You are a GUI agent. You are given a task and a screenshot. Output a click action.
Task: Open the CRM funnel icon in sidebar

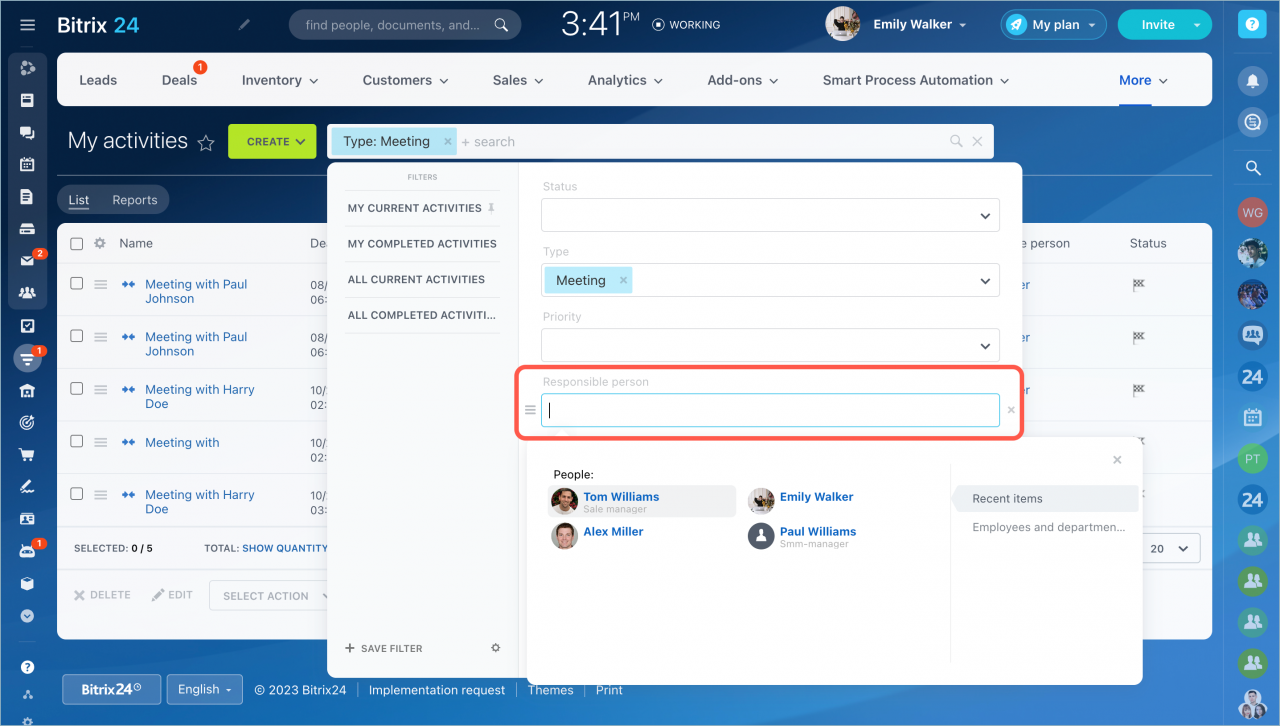pyautogui.click(x=27, y=358)
